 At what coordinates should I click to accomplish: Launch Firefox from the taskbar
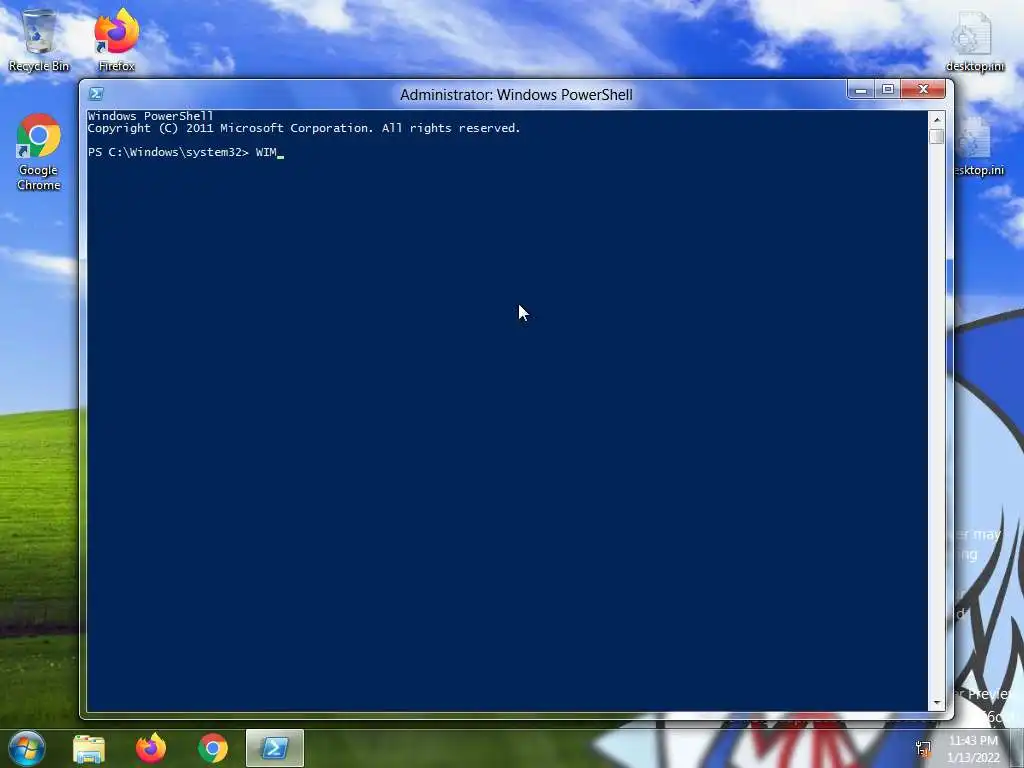[151, 748]
